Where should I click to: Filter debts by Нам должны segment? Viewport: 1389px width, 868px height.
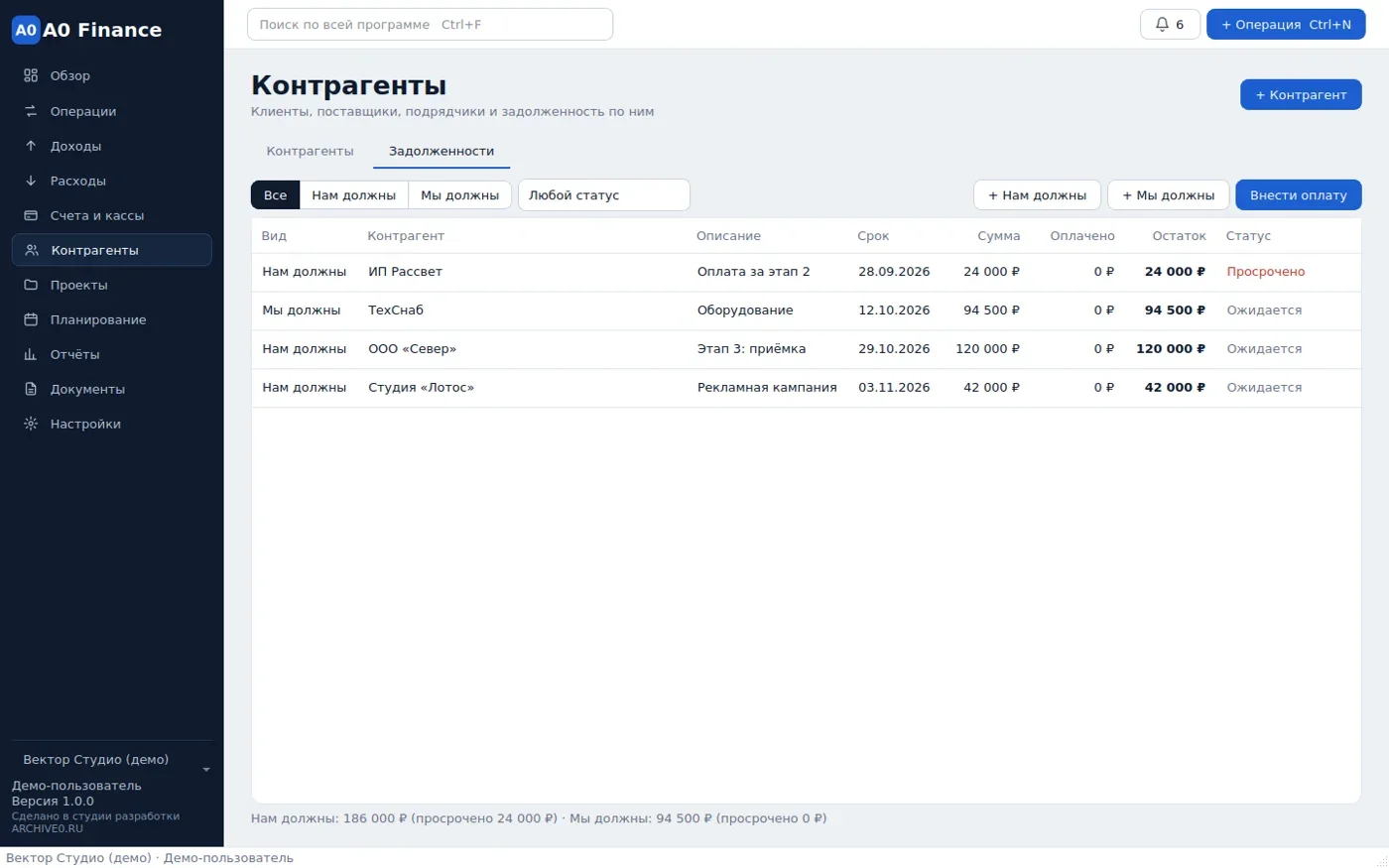[353, 195]
